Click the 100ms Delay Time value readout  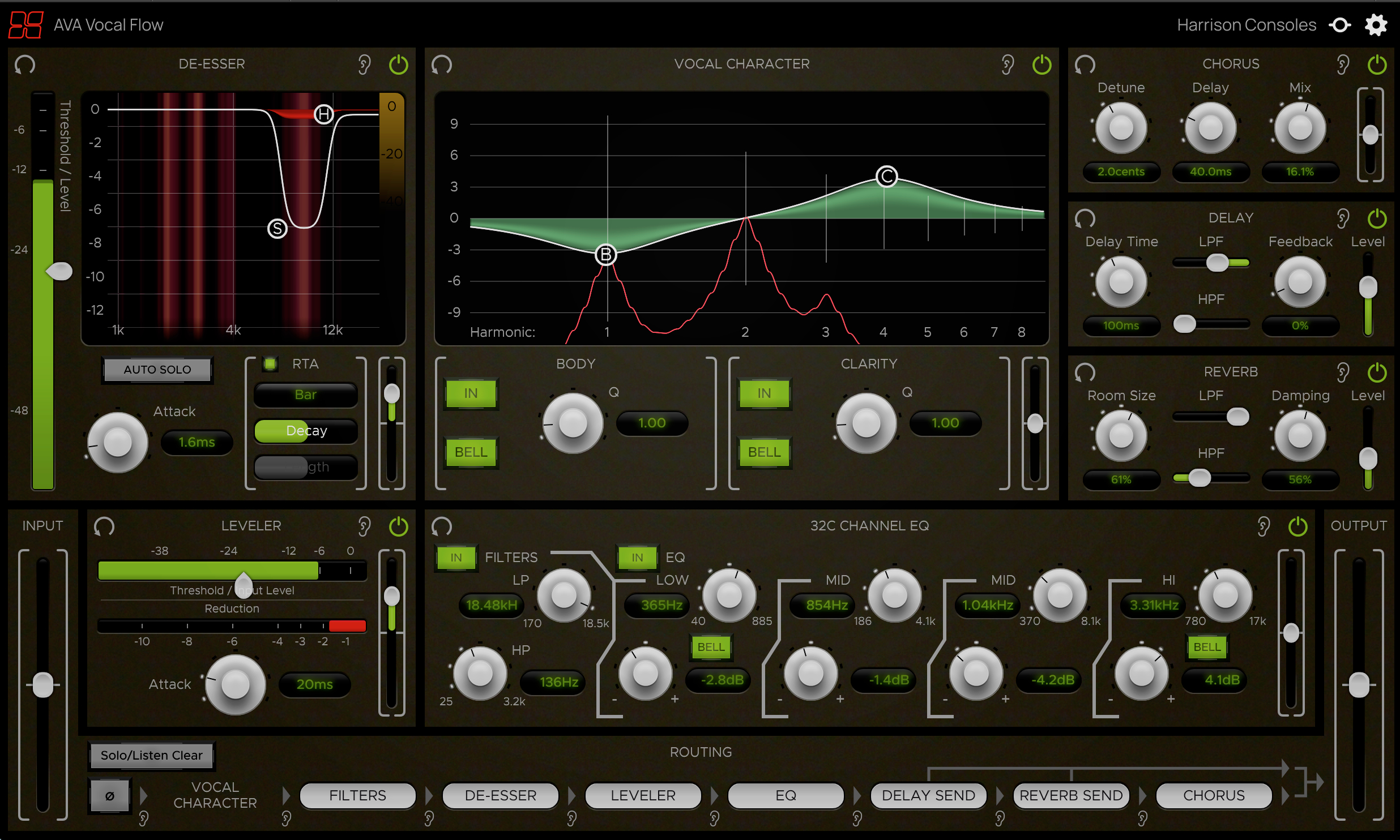[1121, 325]
